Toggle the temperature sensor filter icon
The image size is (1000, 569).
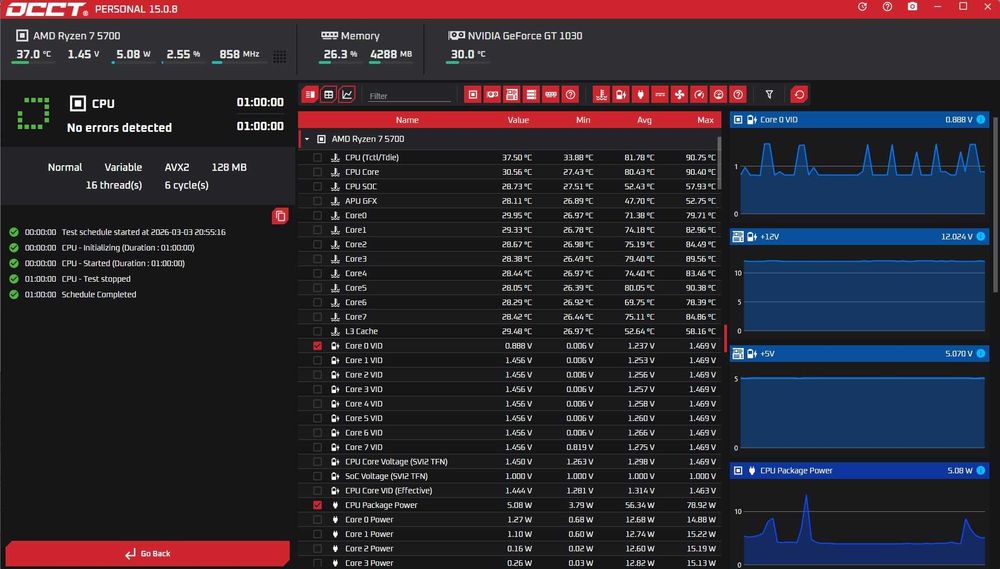click(601, 95)
